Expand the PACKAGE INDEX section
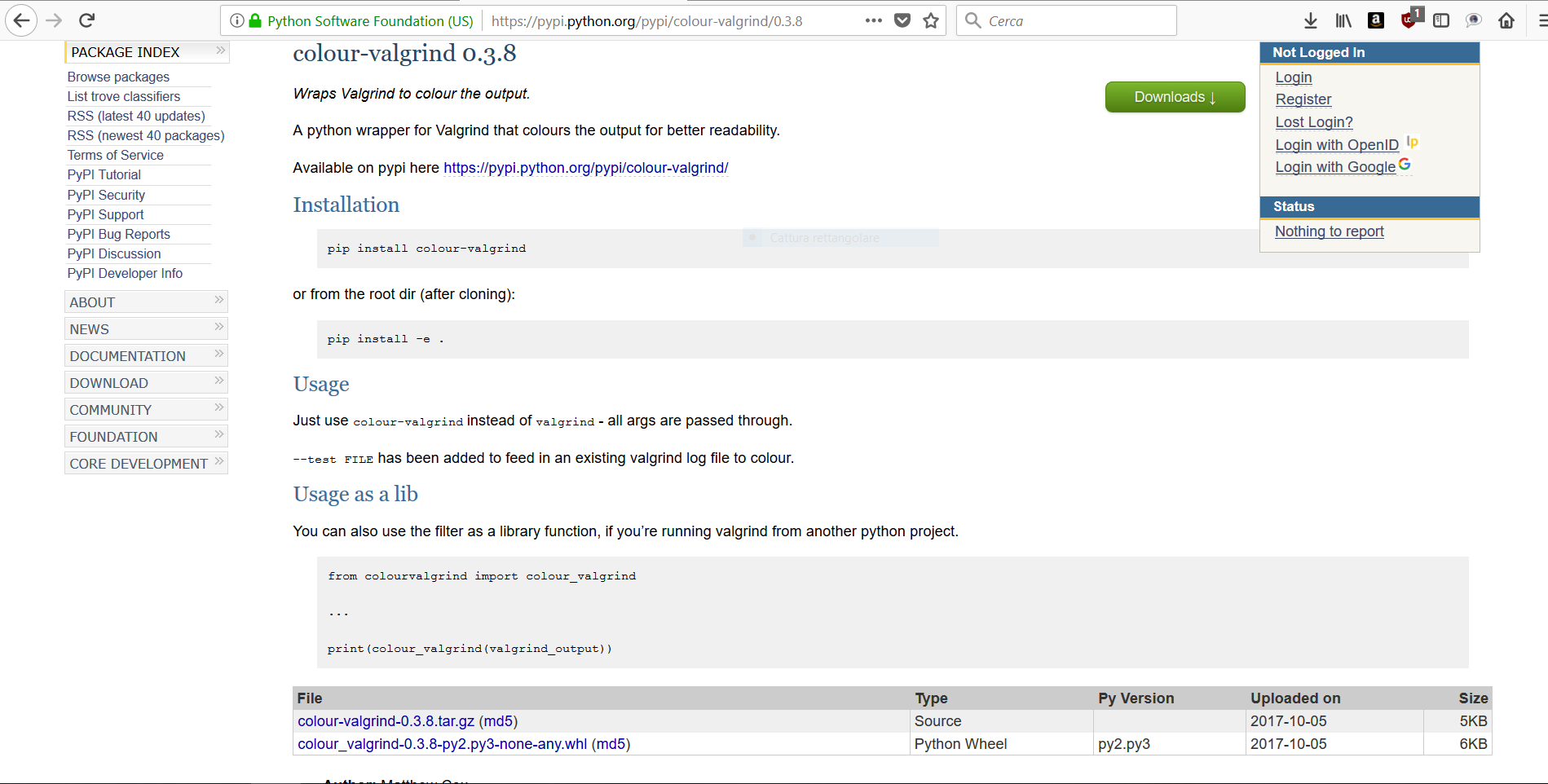Viewport: 1548px width, 784px height. [147, 52]
